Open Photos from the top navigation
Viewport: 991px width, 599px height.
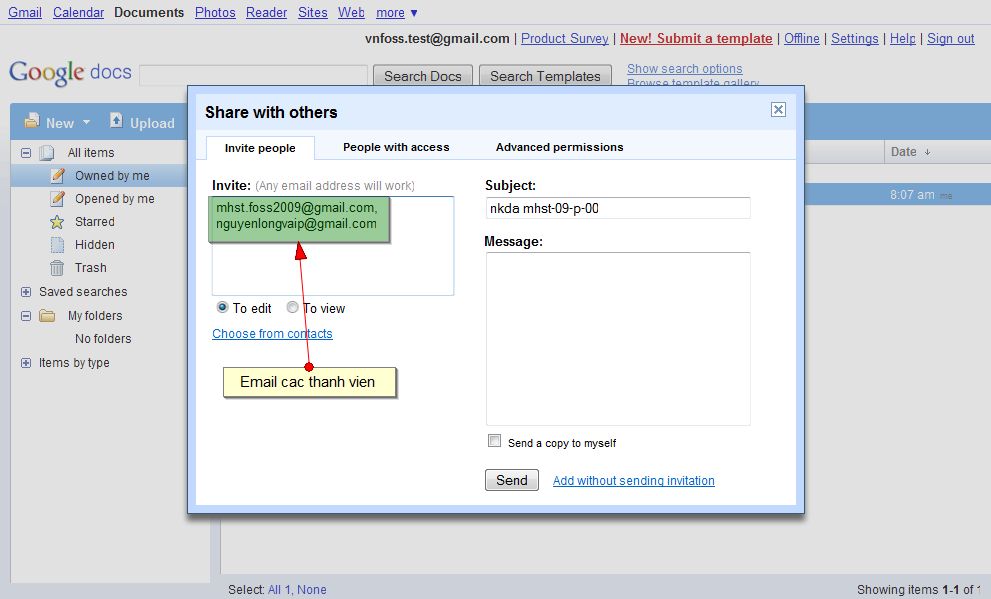pos(215,13)
